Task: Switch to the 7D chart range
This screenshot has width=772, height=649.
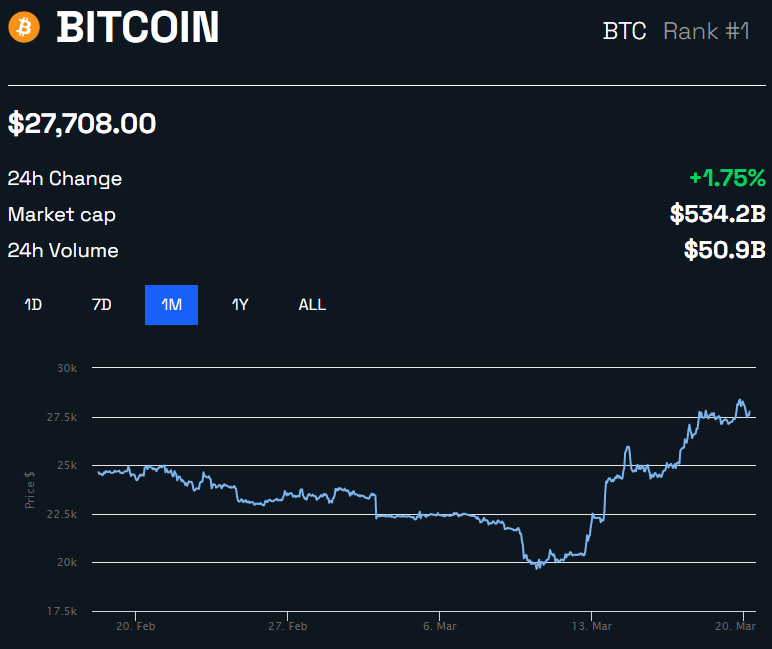Action: [x=102, y=305]
